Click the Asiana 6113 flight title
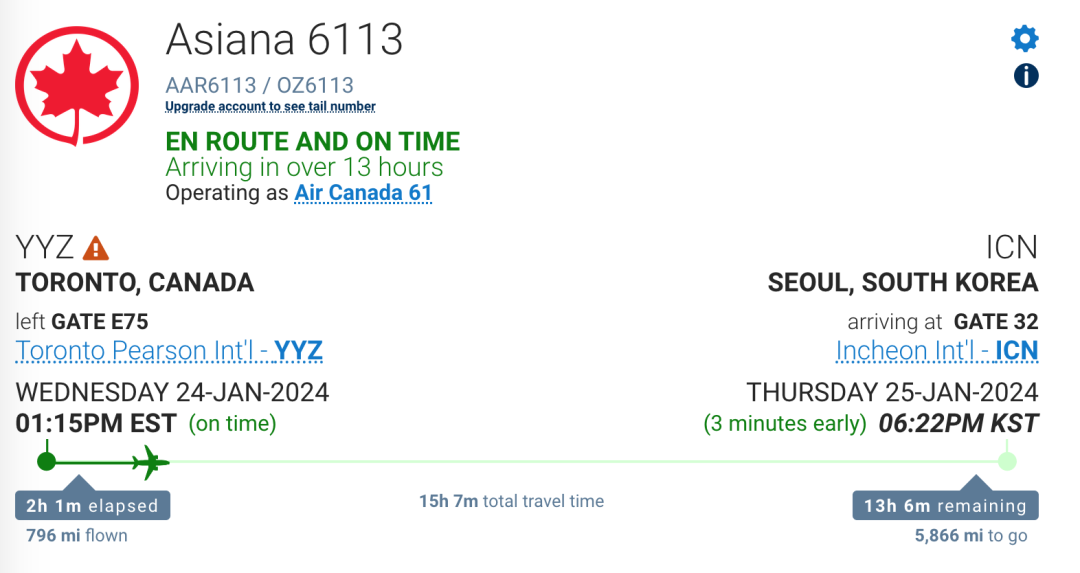This screenshot has height=573, width=1080. pyautogui.click(x=284, y=39)
